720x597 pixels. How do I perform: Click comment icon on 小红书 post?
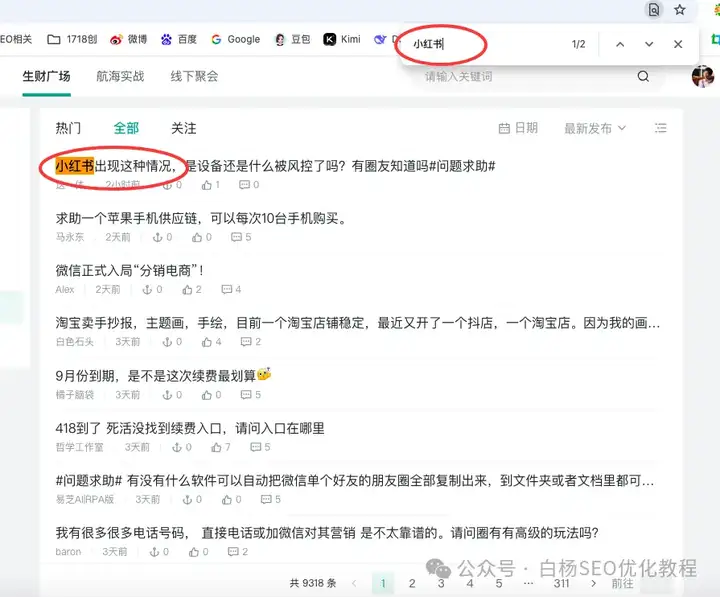coord(244,185)
